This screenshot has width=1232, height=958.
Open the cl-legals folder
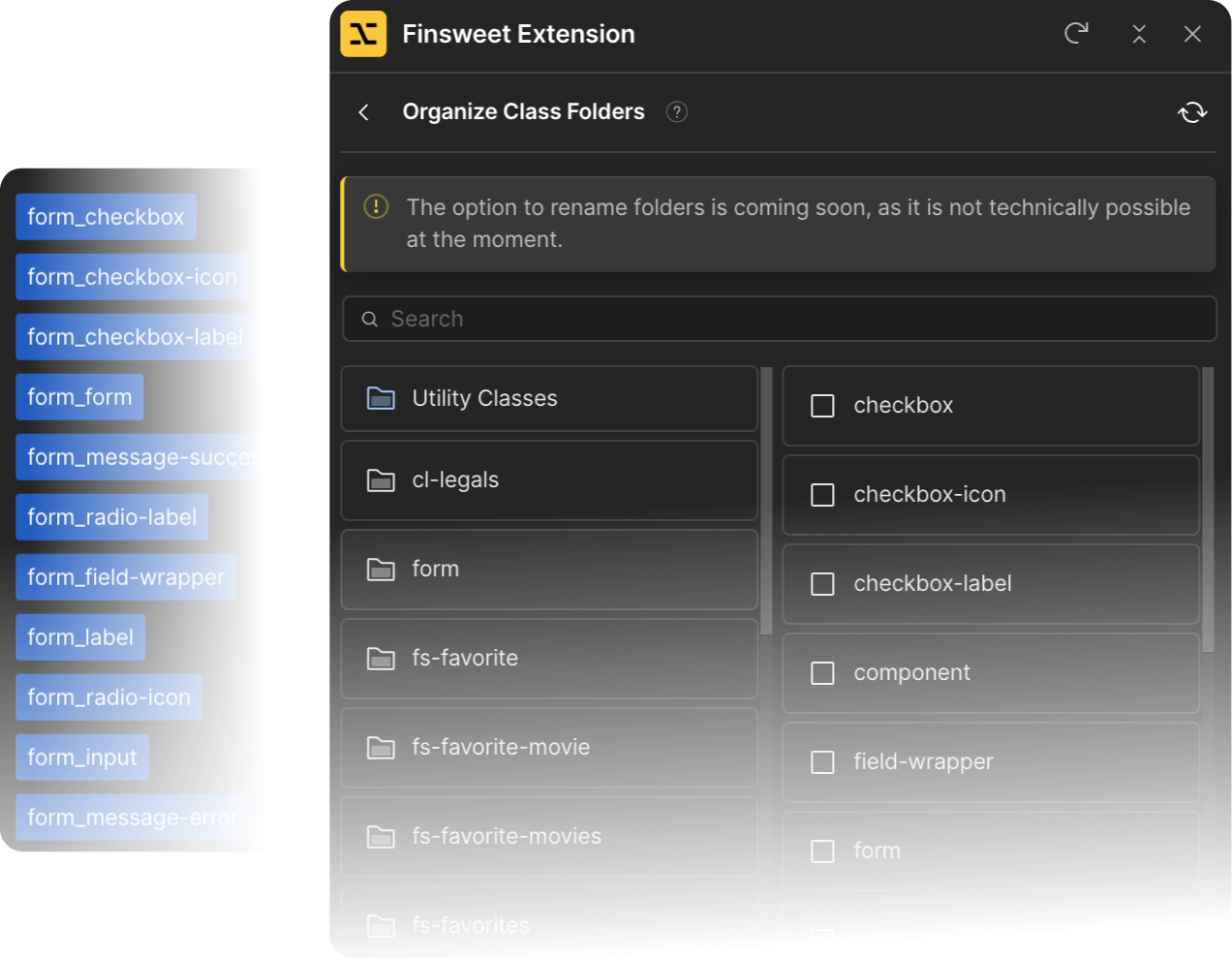tap(549, 480)
